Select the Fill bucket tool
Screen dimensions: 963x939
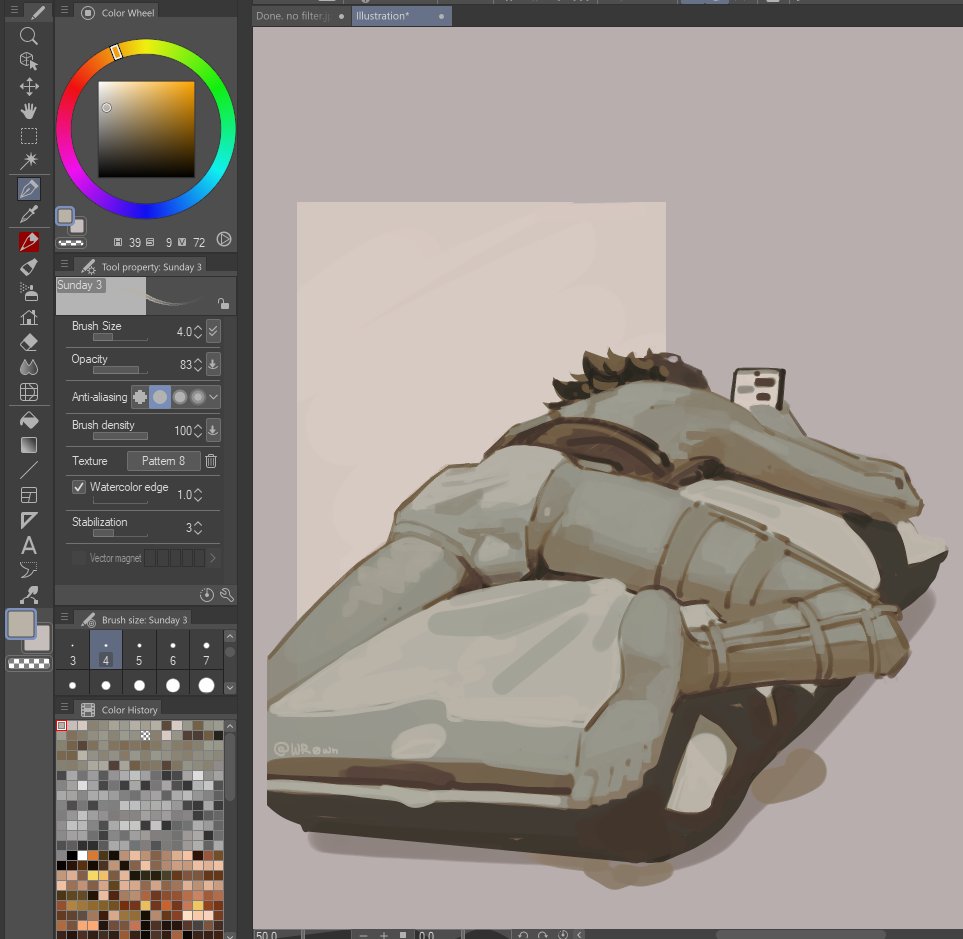(29, 420)
